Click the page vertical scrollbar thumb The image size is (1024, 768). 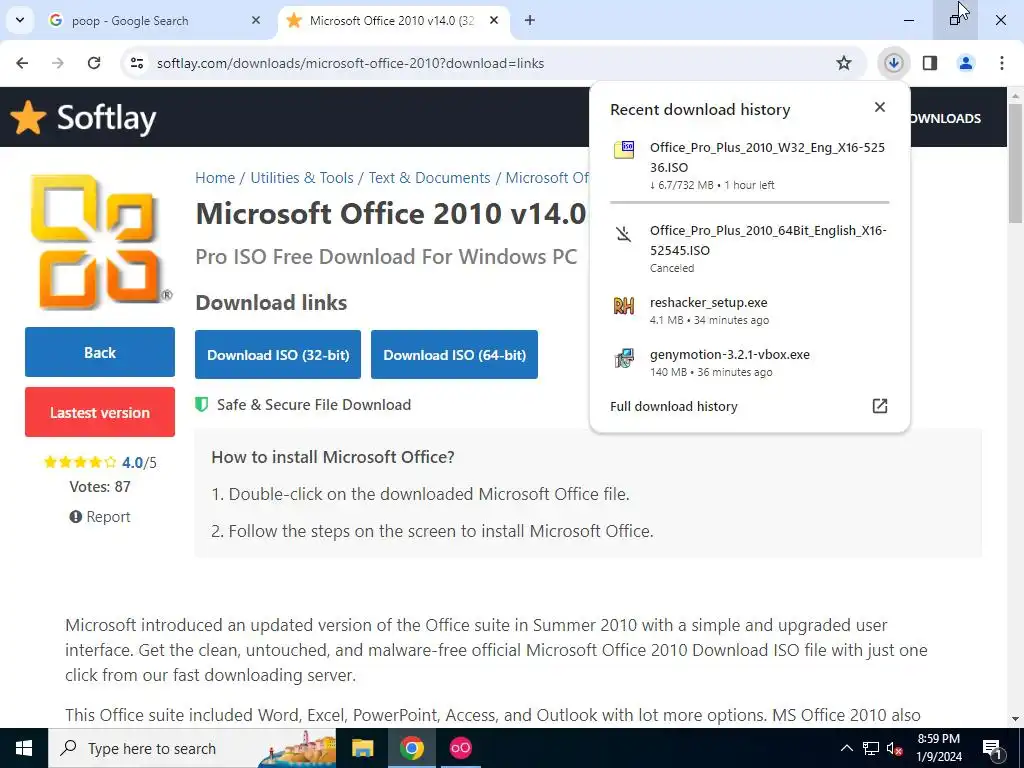(x=1016, y=162)
